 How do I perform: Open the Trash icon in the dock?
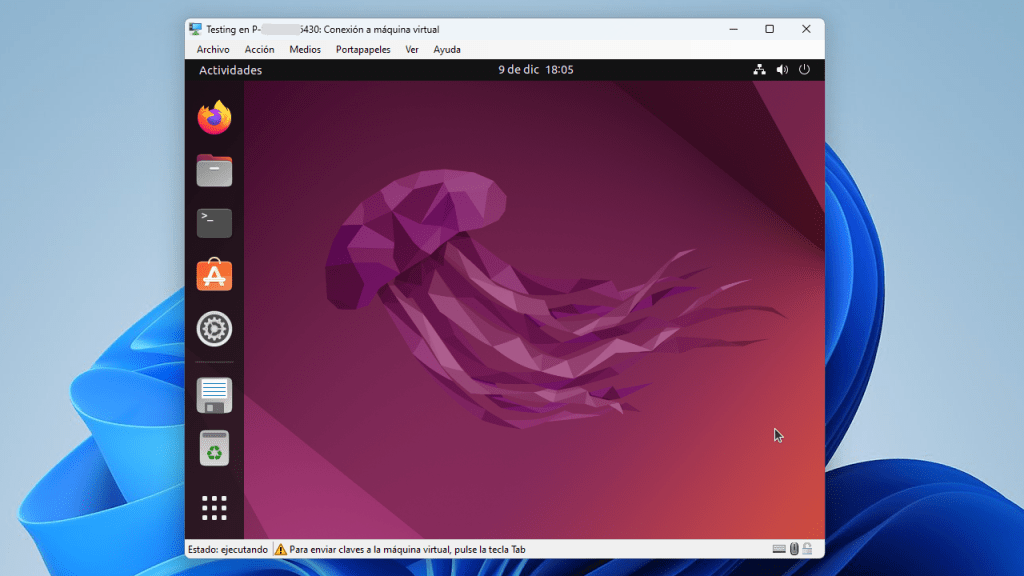click(x=214, y=448)
